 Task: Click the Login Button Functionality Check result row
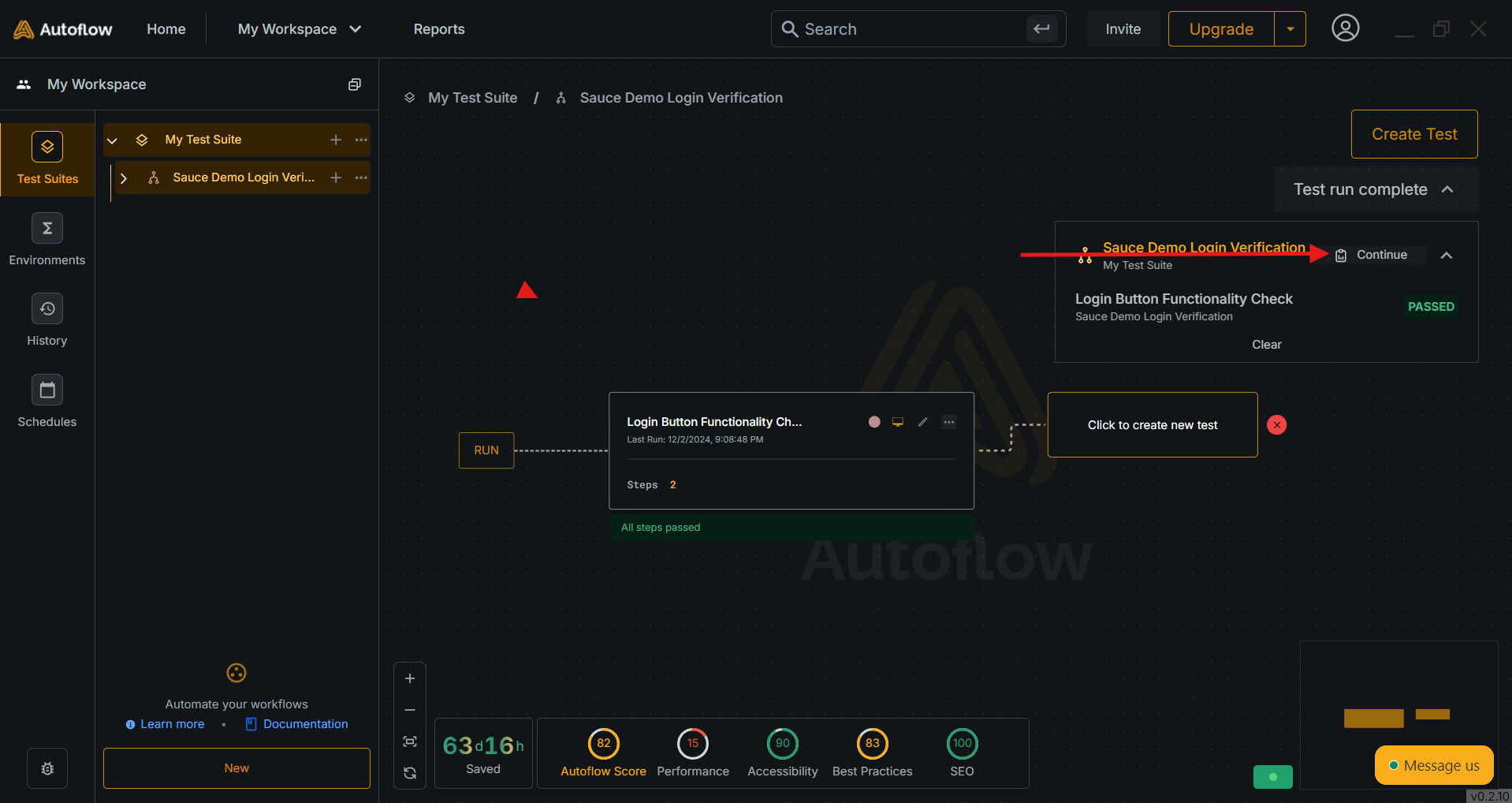click(1266, 307)
